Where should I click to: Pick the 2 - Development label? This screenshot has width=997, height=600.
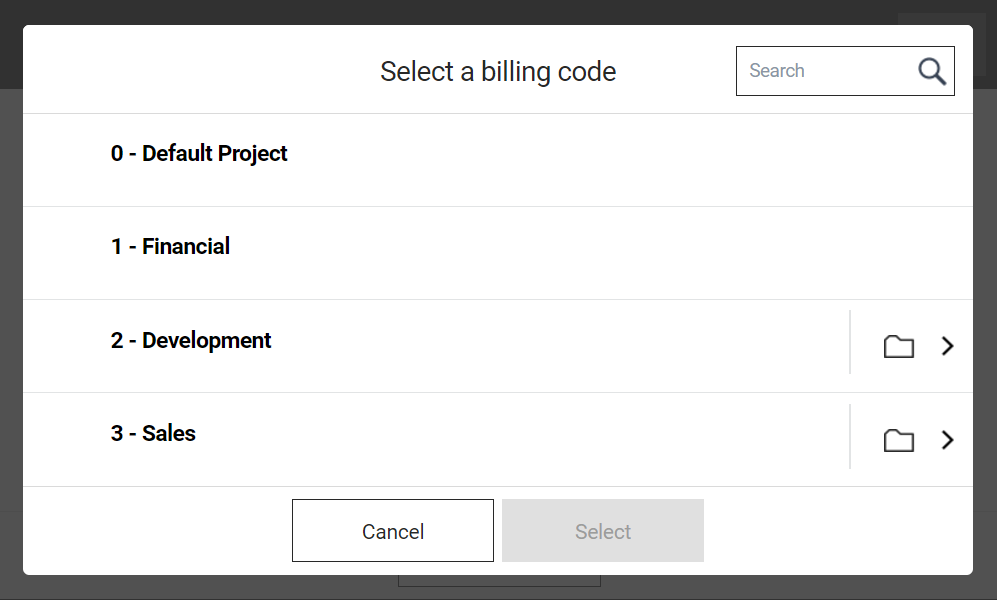point(191,341)
